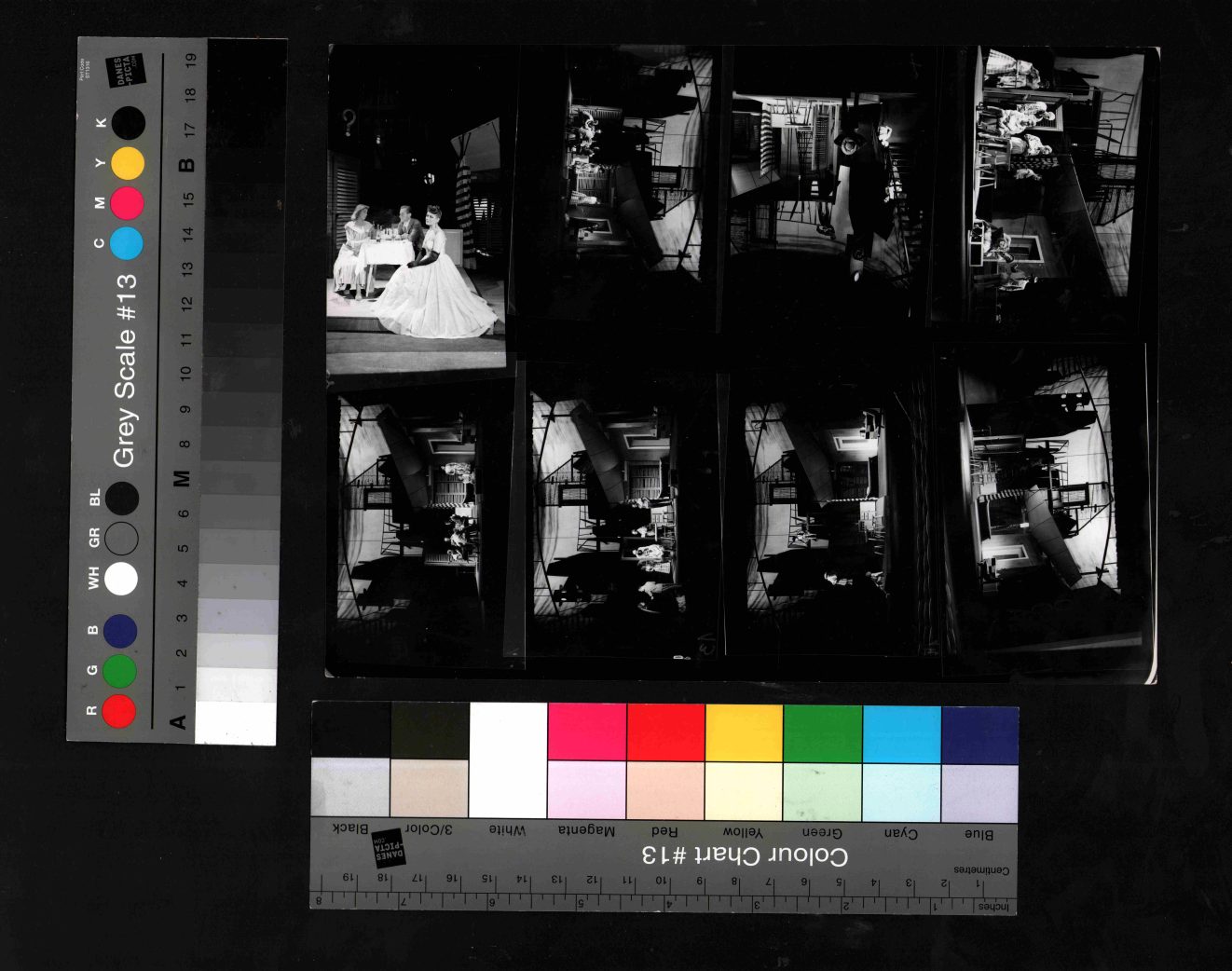This screenshot has height=971, width=1232.
Task: Click the "Grey Scale #13" title text
Action: [x=125, y=370]
